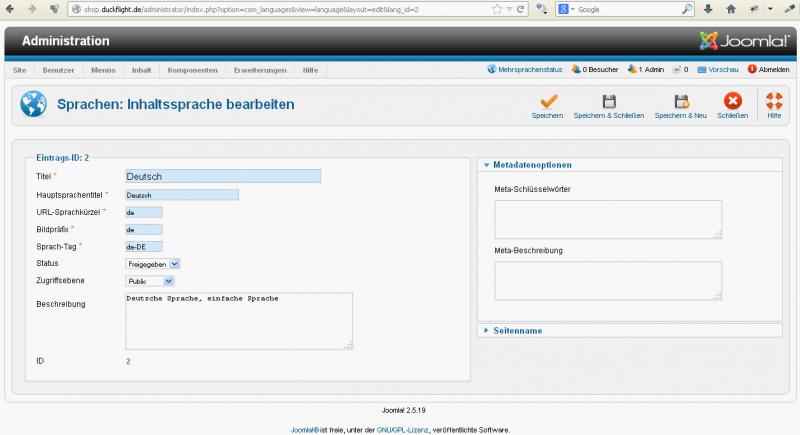Click the Meta-Schlüsselwörter text area
The image size is (800, 435).
[607, 219]
